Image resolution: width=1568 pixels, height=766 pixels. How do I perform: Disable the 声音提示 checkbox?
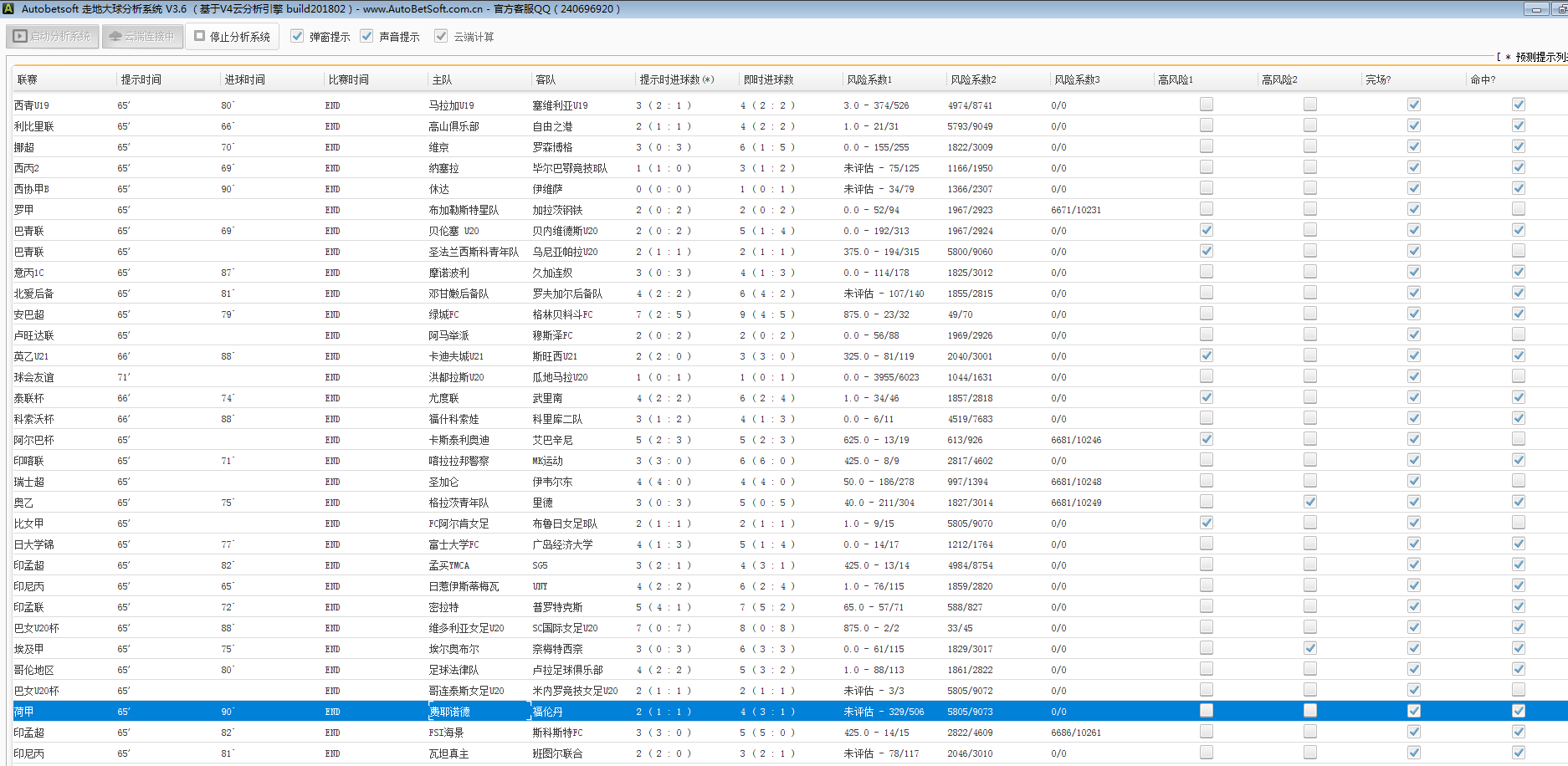click(x=366, y=37)
